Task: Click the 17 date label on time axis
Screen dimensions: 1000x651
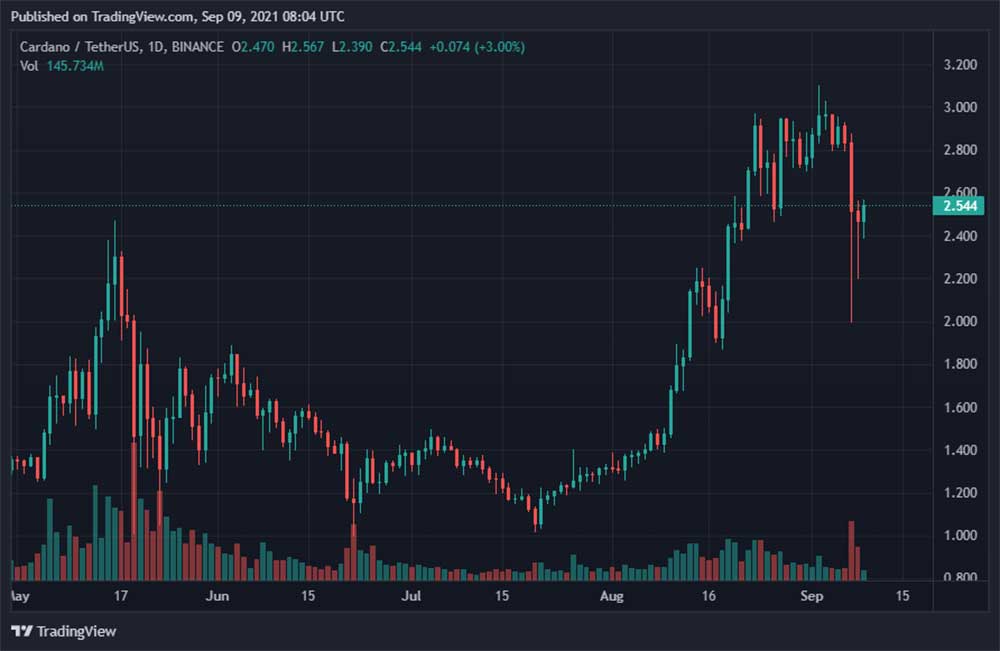Action: point(121,596)
